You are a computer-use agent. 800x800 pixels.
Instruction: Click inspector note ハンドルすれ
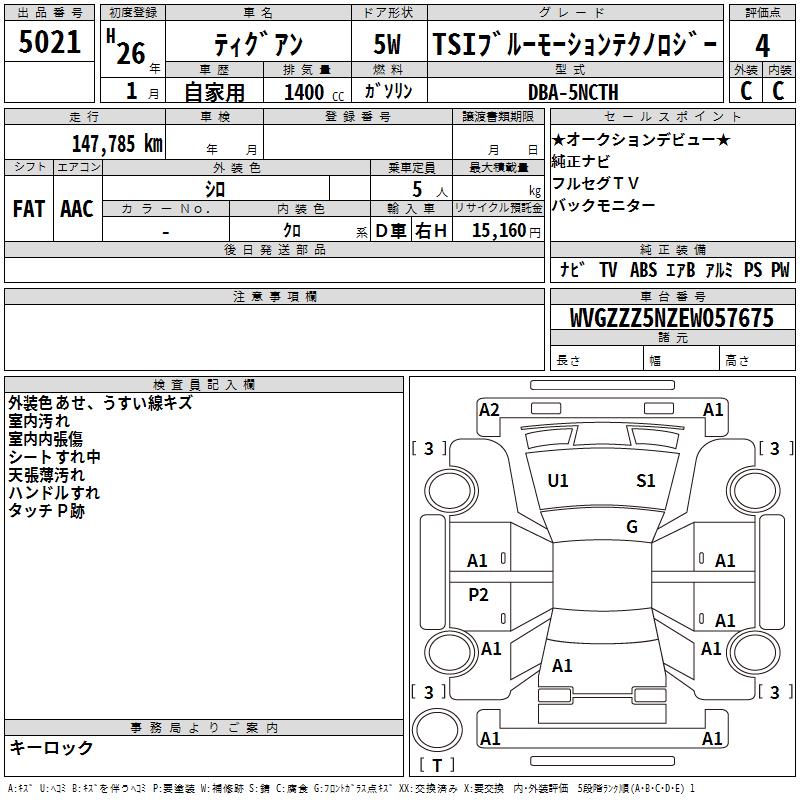click(54, 493)
